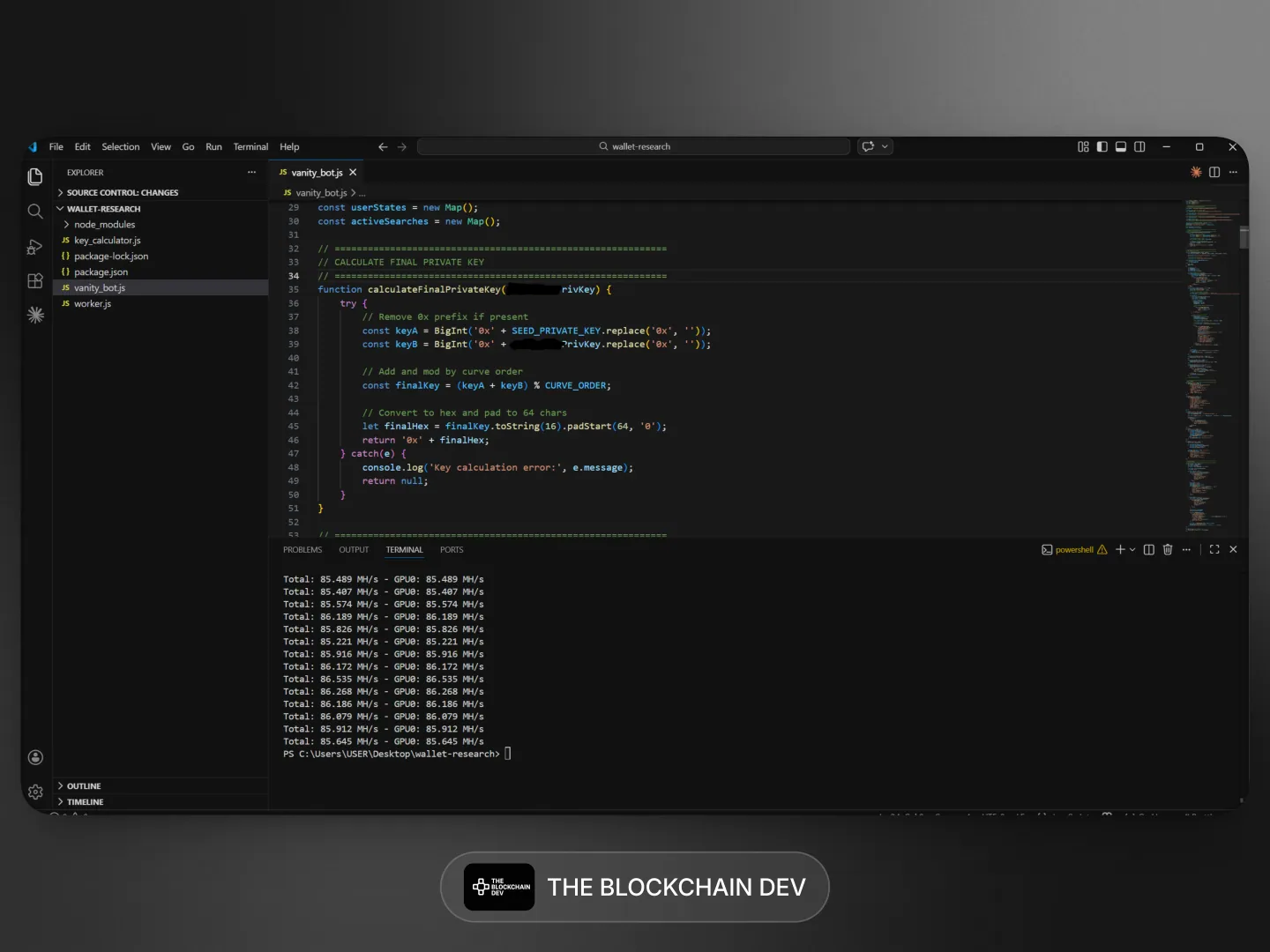
Task: Open the Extensions view
Action: 35,281
